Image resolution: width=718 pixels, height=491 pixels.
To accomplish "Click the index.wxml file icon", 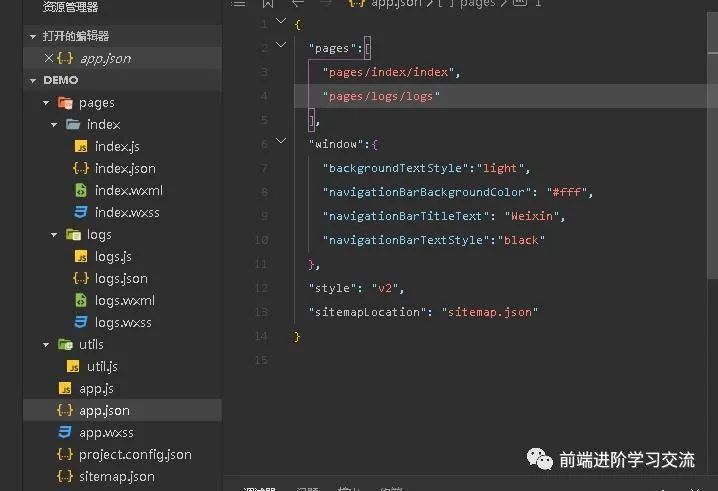I will pos(81,190).
